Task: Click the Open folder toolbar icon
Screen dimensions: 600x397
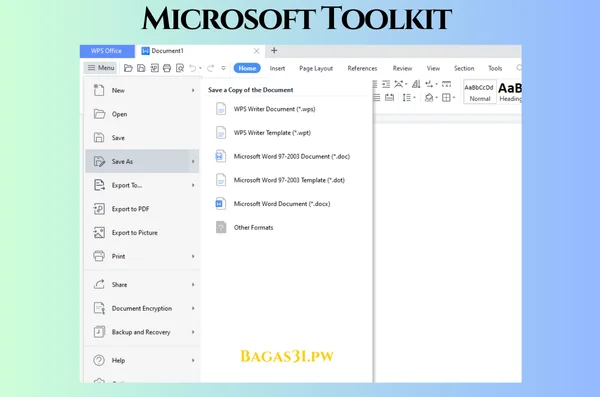Action: tap(128, 68)
